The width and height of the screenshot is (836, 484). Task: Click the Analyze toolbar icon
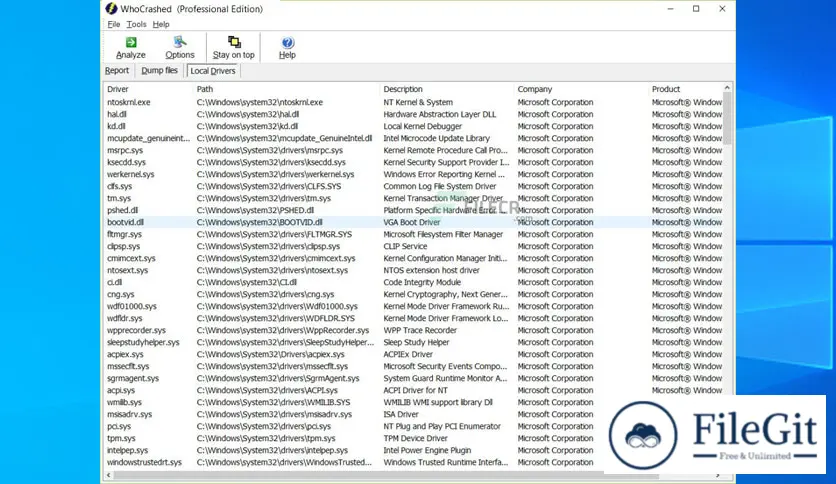131,42
